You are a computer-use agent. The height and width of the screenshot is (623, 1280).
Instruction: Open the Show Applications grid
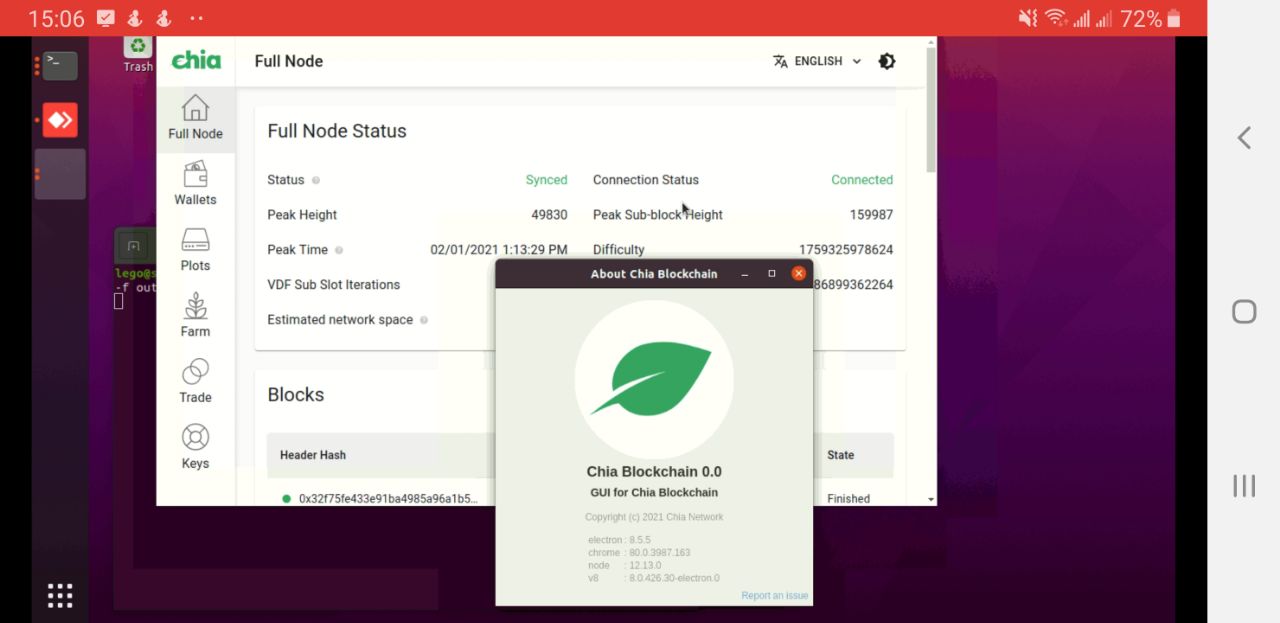[x=60, y=596]
